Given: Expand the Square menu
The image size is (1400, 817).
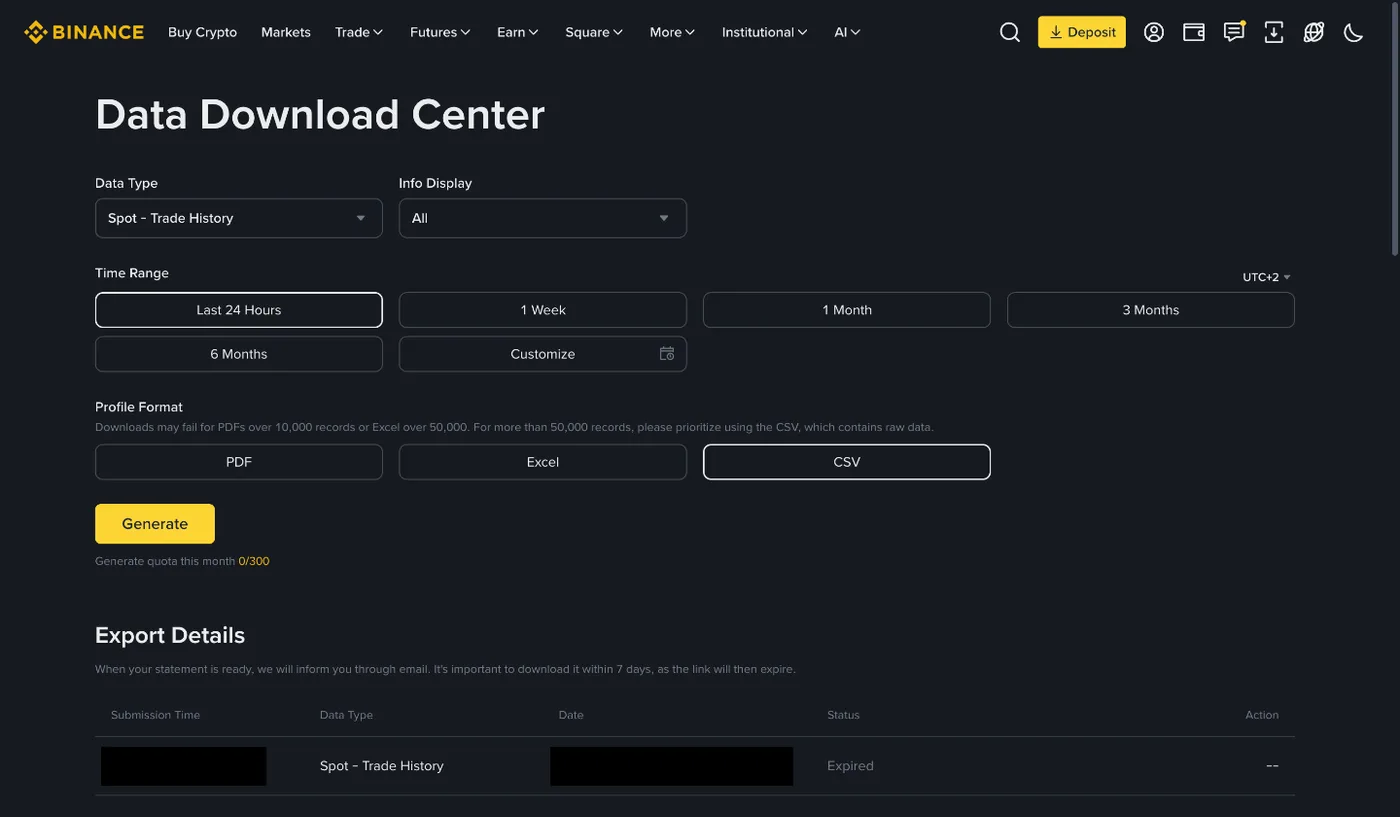Looking at the screenshot, I should click(594, 32).
